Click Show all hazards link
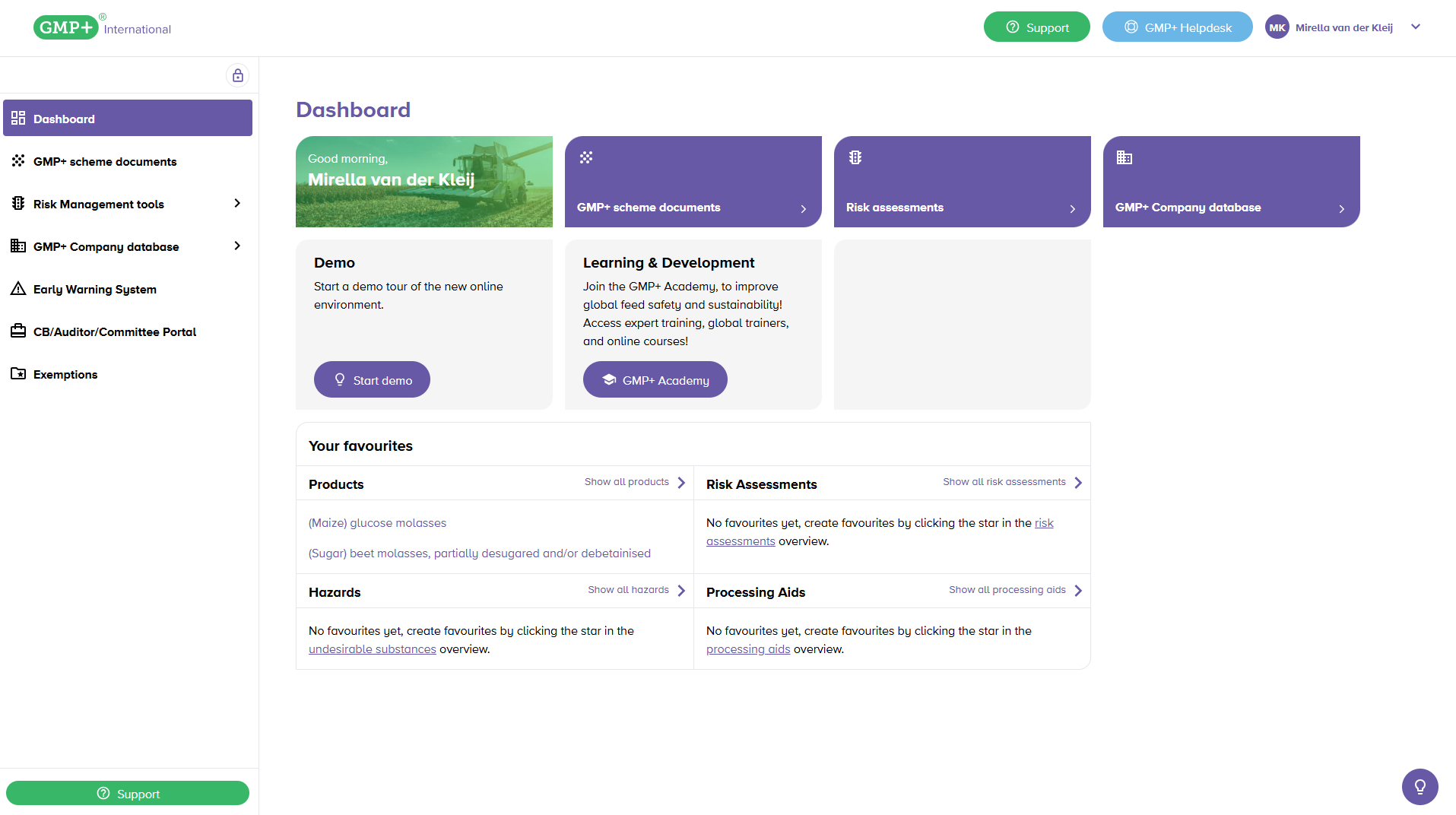The height and width of the screenshot is (815, 1456). point(628,590)
